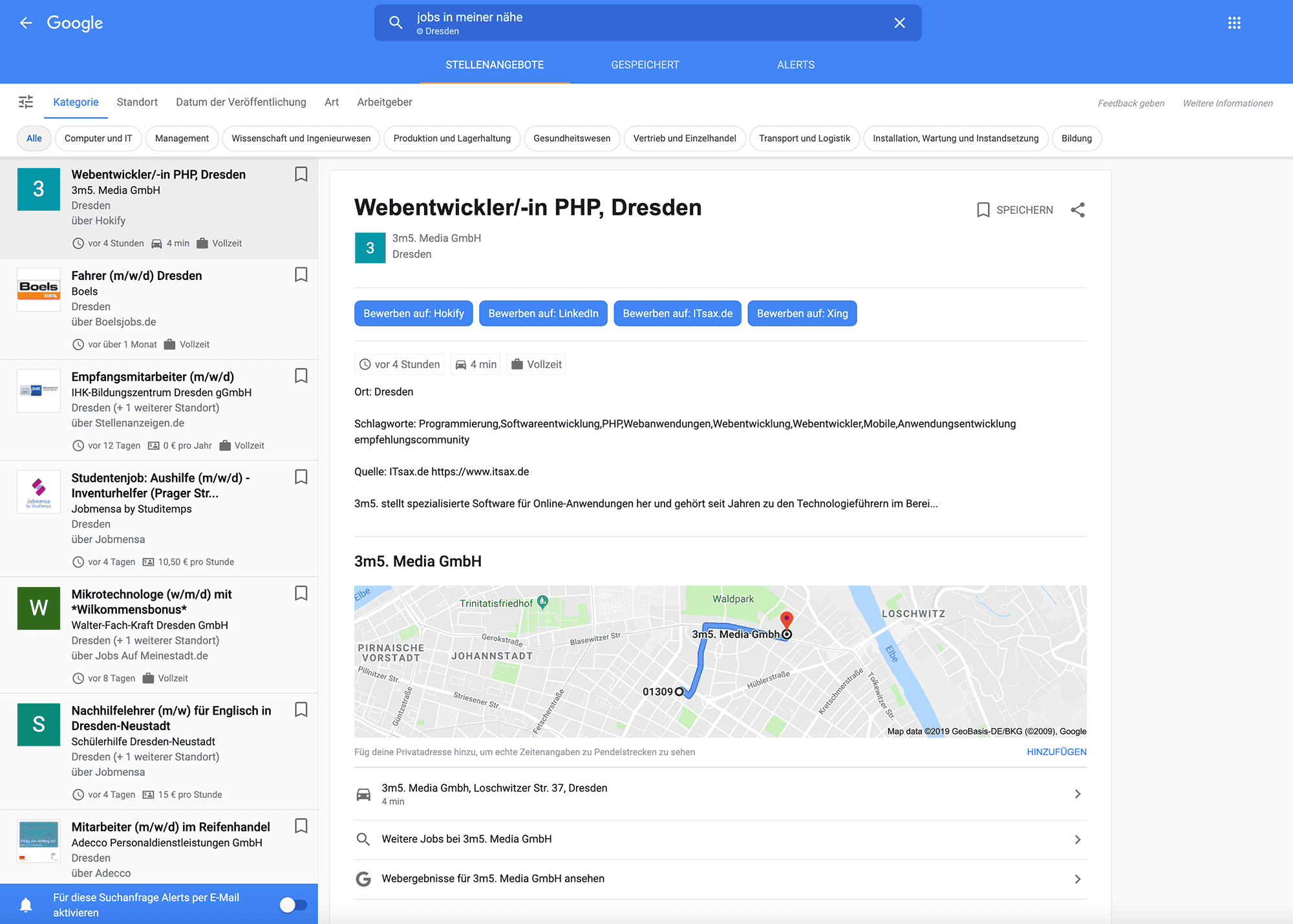Filter by Transport und Logistik

pos(804,138)
